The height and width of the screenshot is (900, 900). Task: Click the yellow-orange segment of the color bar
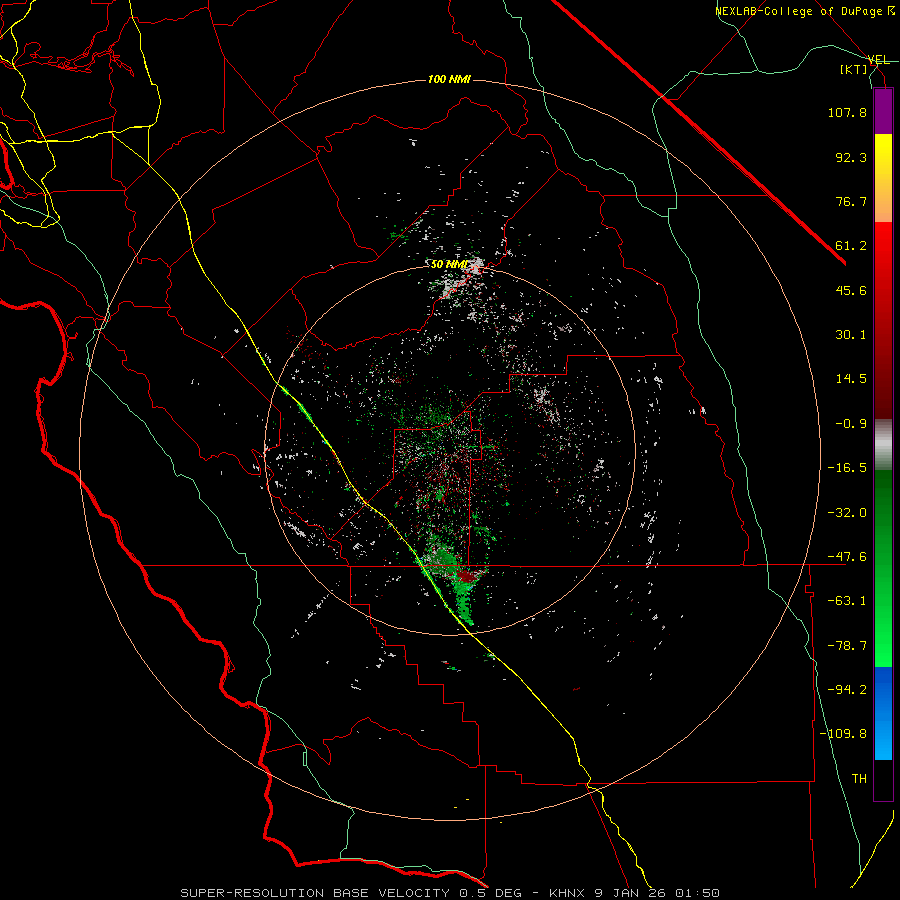tap(883, 178)
